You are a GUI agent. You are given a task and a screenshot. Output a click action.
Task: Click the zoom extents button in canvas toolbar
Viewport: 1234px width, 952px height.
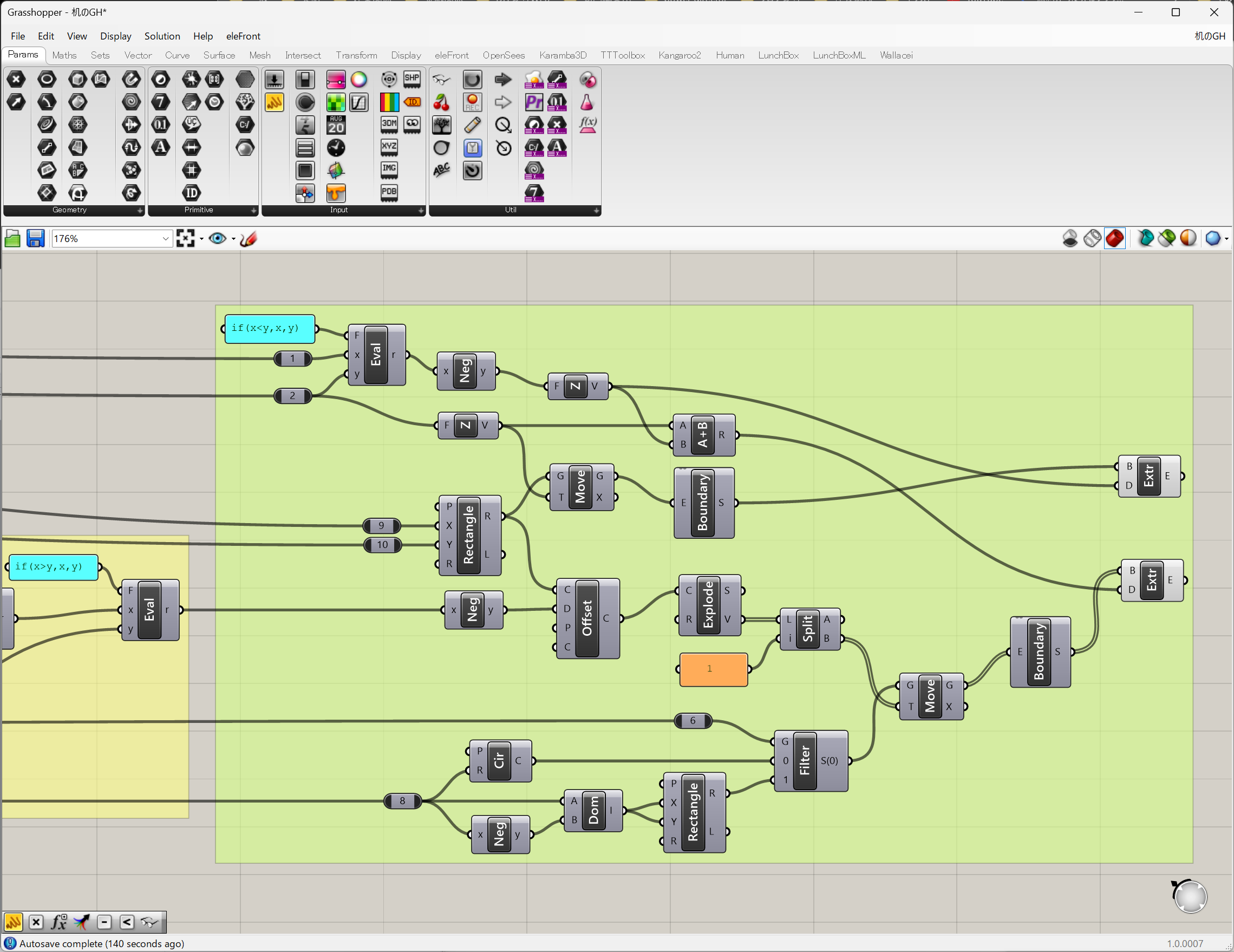(x=185, y=238)
